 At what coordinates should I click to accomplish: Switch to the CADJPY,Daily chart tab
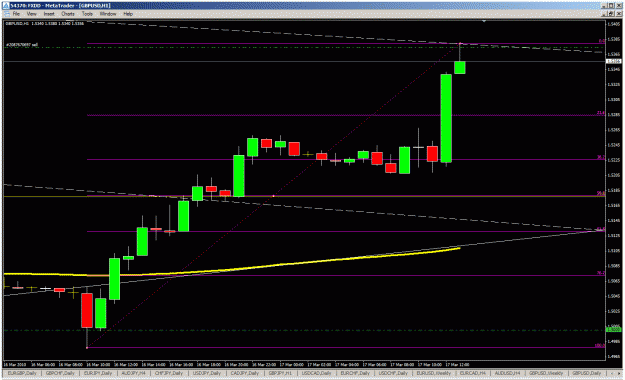pos(244,373)
